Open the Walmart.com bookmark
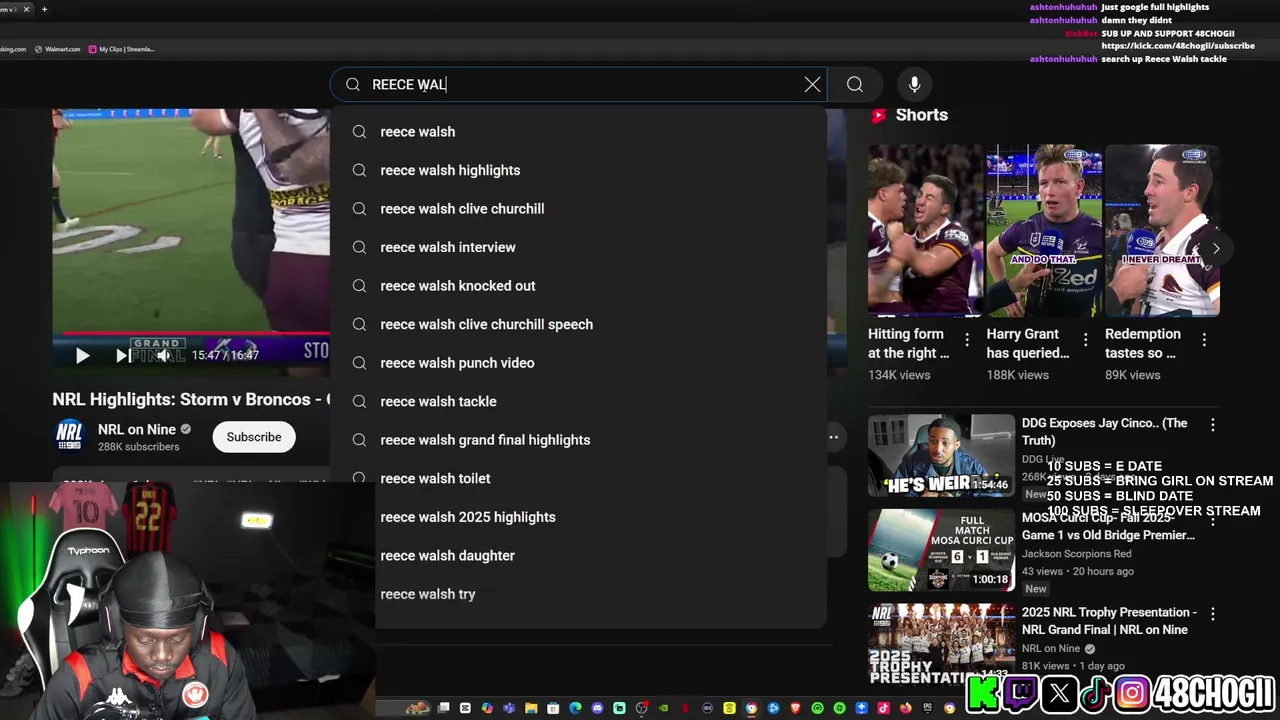Viewport: 1280px width, 720px height. tap(57, 49)
